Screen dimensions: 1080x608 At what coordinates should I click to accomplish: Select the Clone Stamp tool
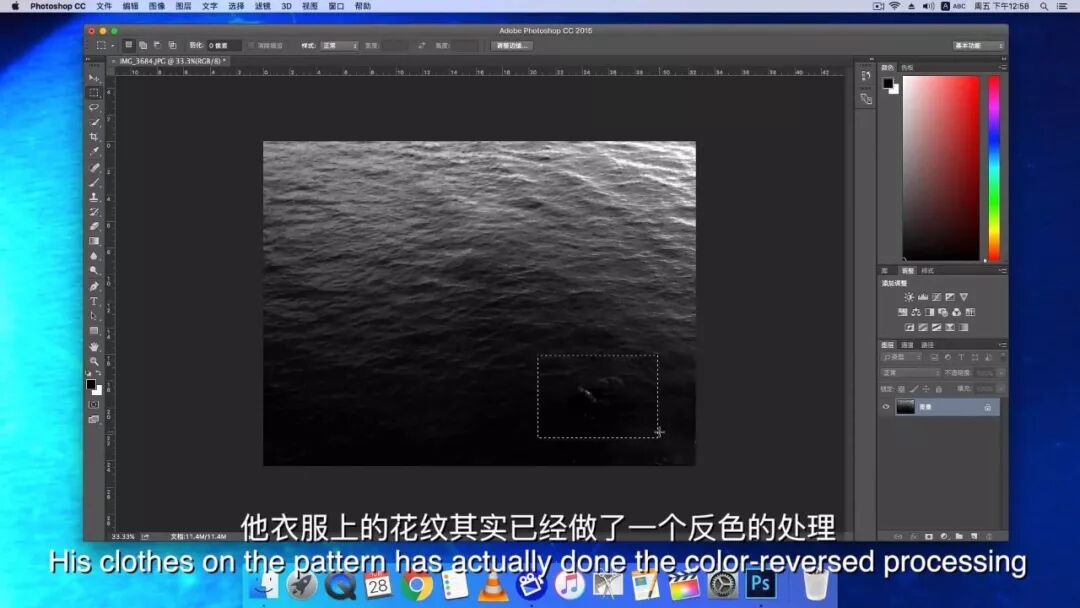point(94,197)
